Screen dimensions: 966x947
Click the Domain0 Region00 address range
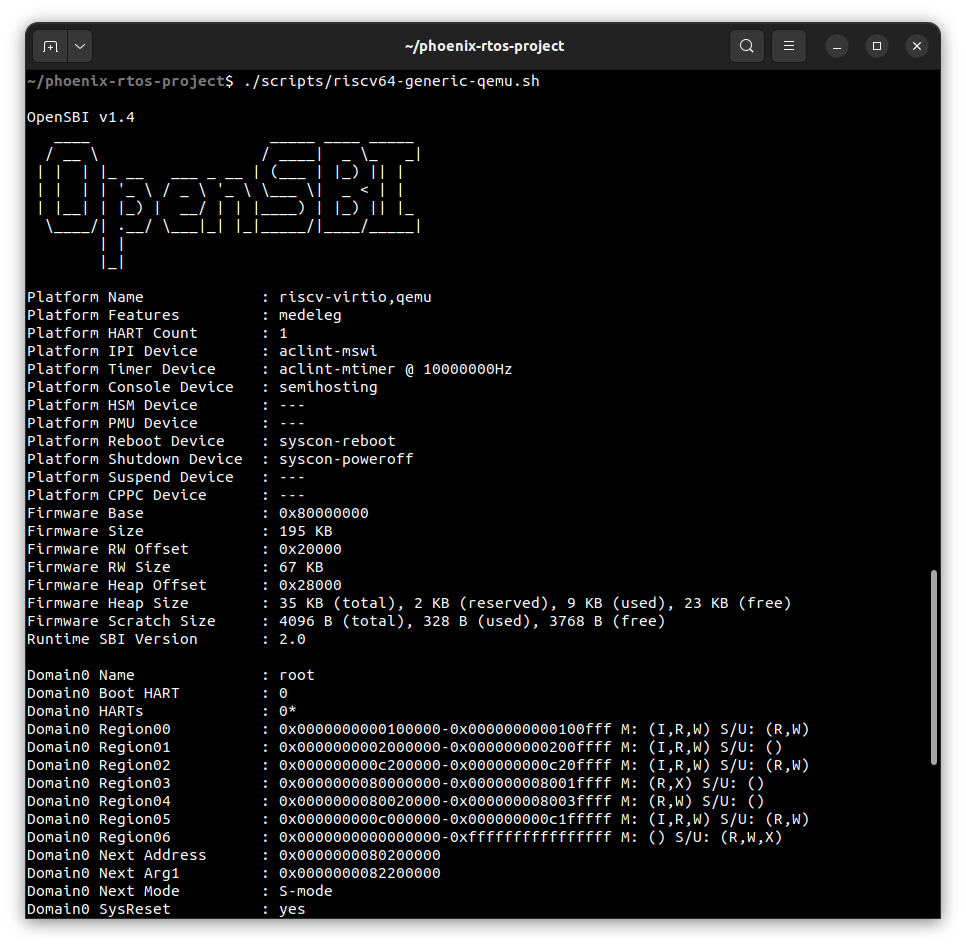(x=445, y=729)
